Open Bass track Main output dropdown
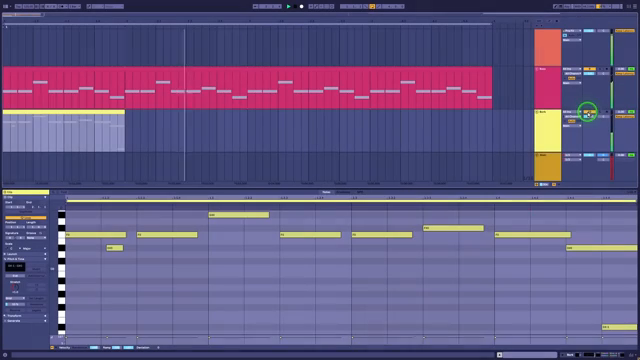This screenshot has height=360, width=640. click(x=572, y=83)
